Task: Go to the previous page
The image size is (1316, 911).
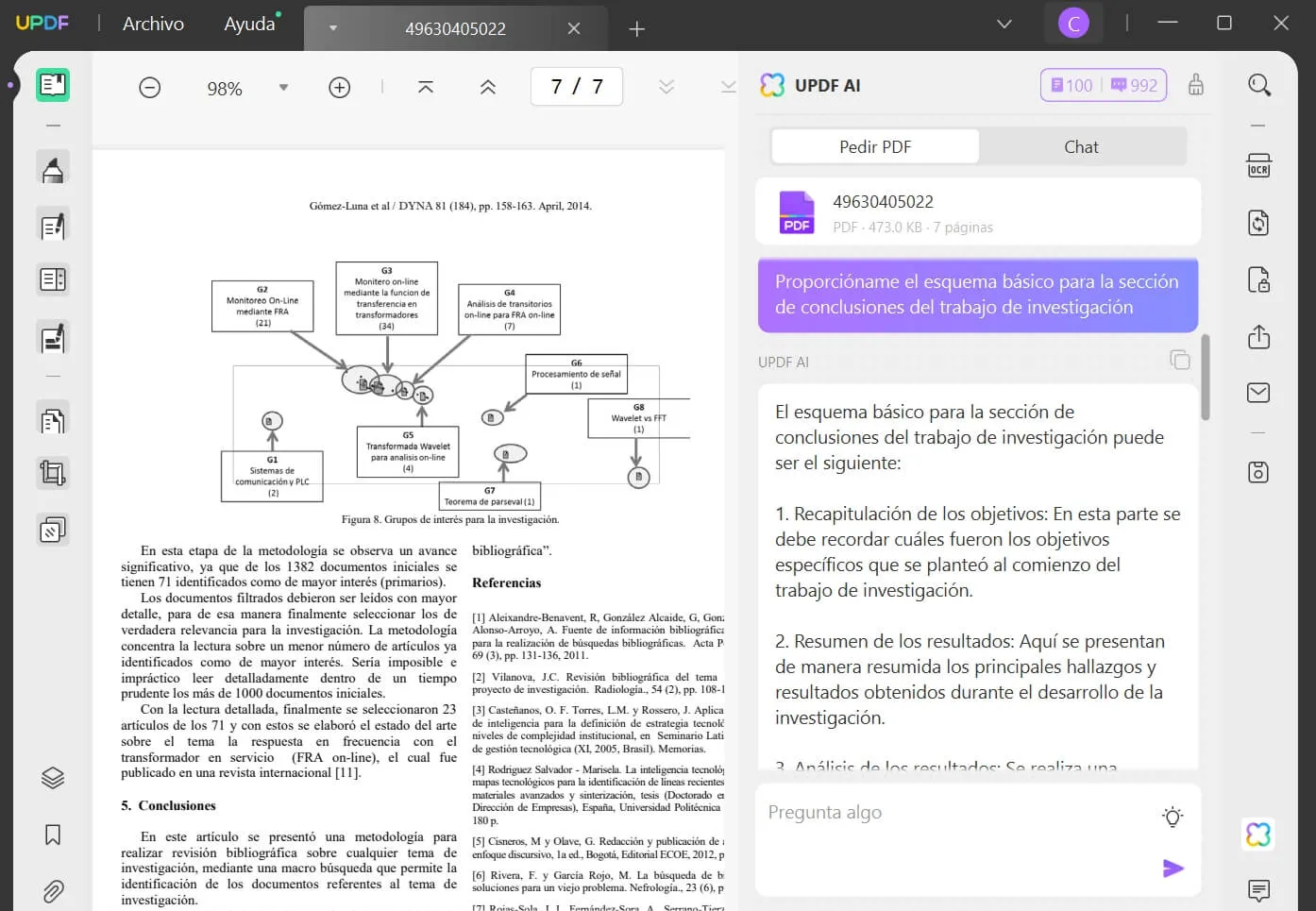Action: point(488,87)
